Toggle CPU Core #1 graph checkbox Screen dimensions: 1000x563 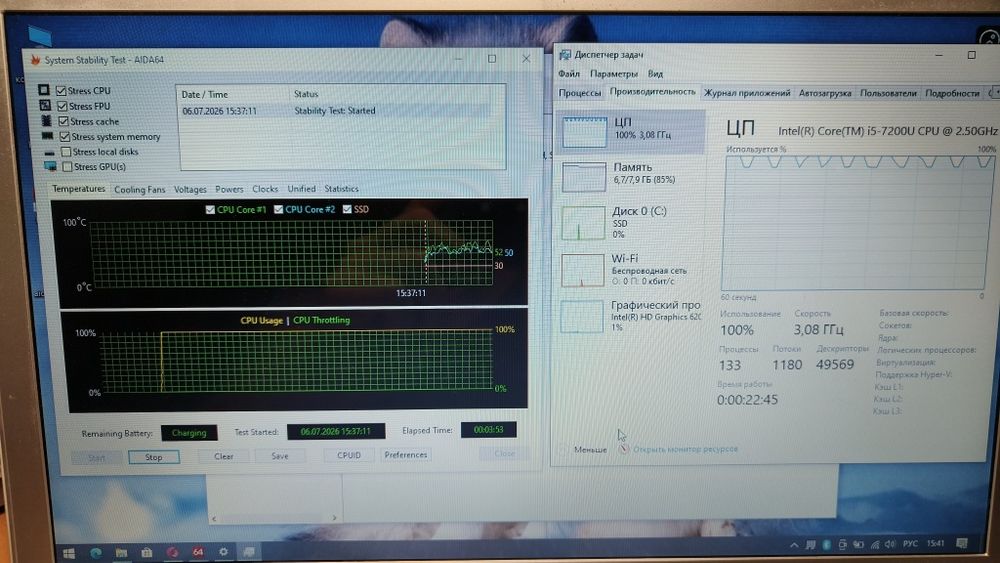click(210, 210)
